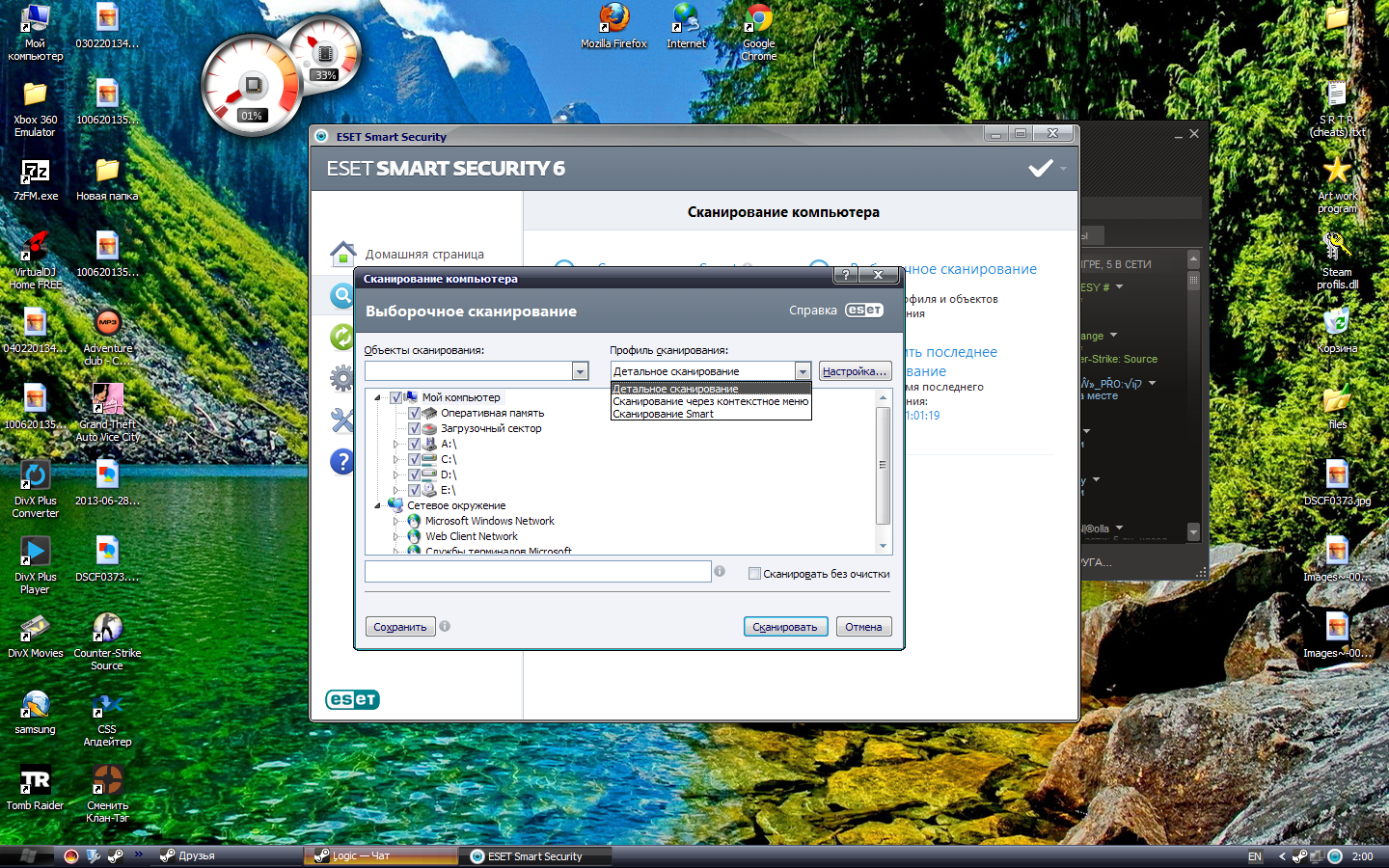The width and height of the screenshot is (1389, 868).
Task: Choose Детальное сканирование from the profile list
Action: [x=711, y=389]
